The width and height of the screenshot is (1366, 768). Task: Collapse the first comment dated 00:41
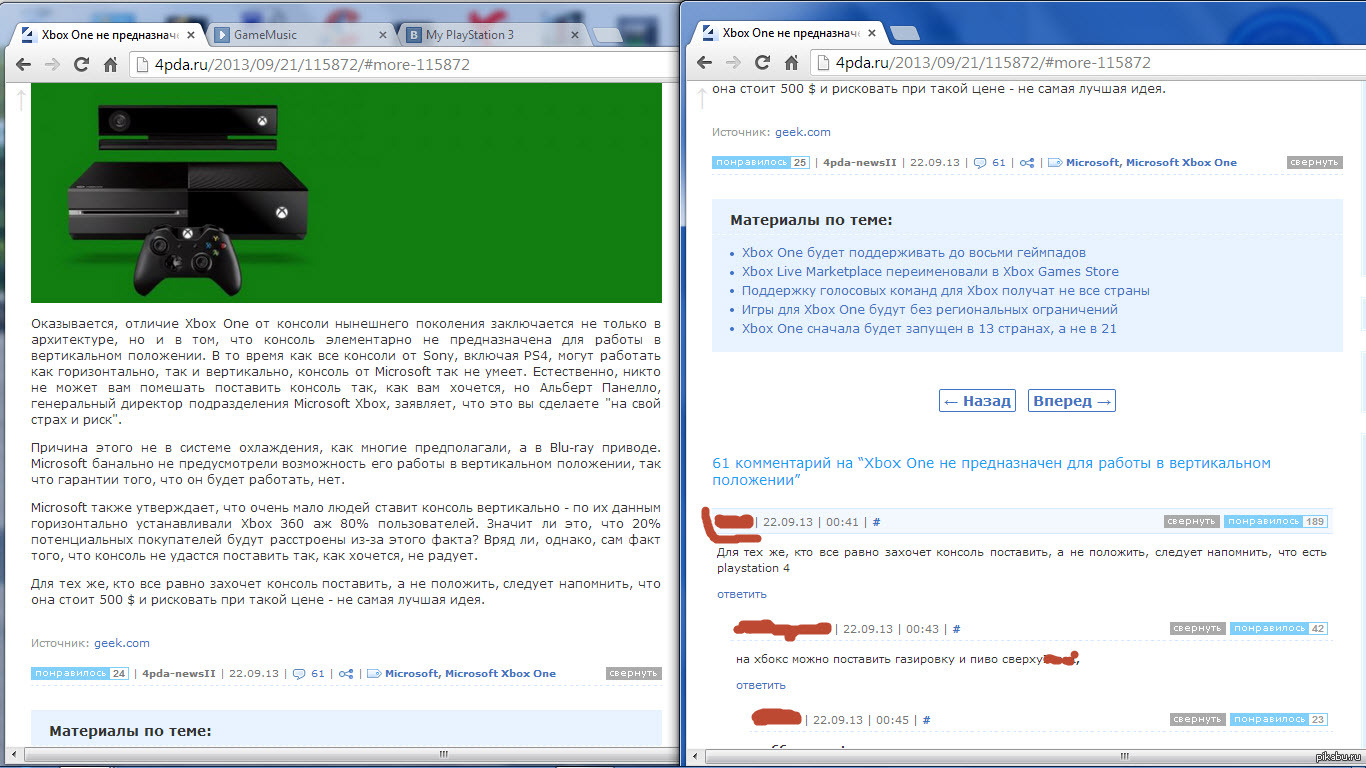click(x=1191, y=521)
